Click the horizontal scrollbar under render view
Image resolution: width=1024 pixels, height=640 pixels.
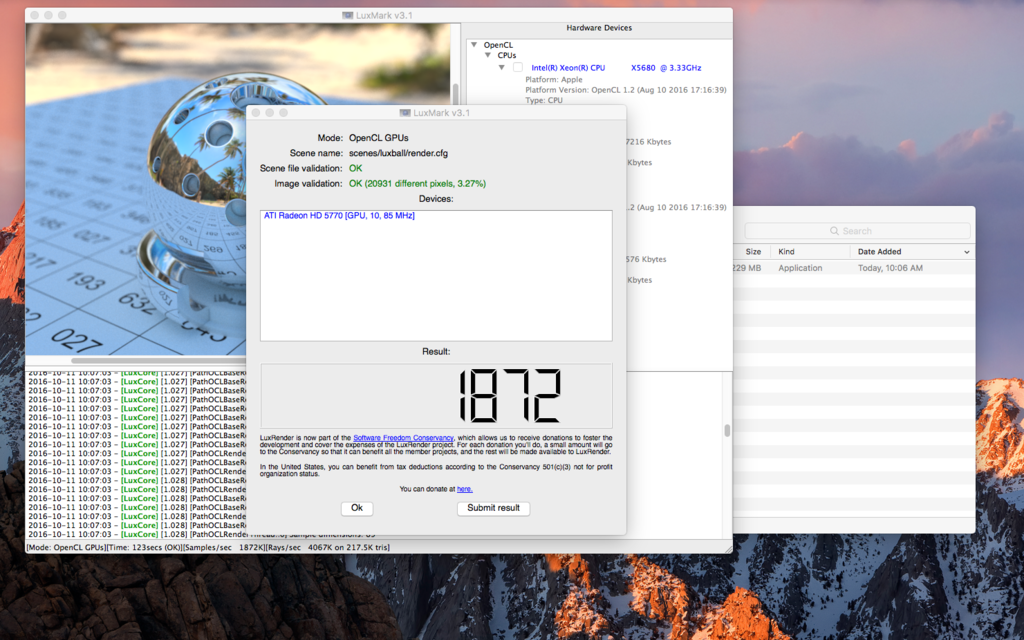(157, 360)
